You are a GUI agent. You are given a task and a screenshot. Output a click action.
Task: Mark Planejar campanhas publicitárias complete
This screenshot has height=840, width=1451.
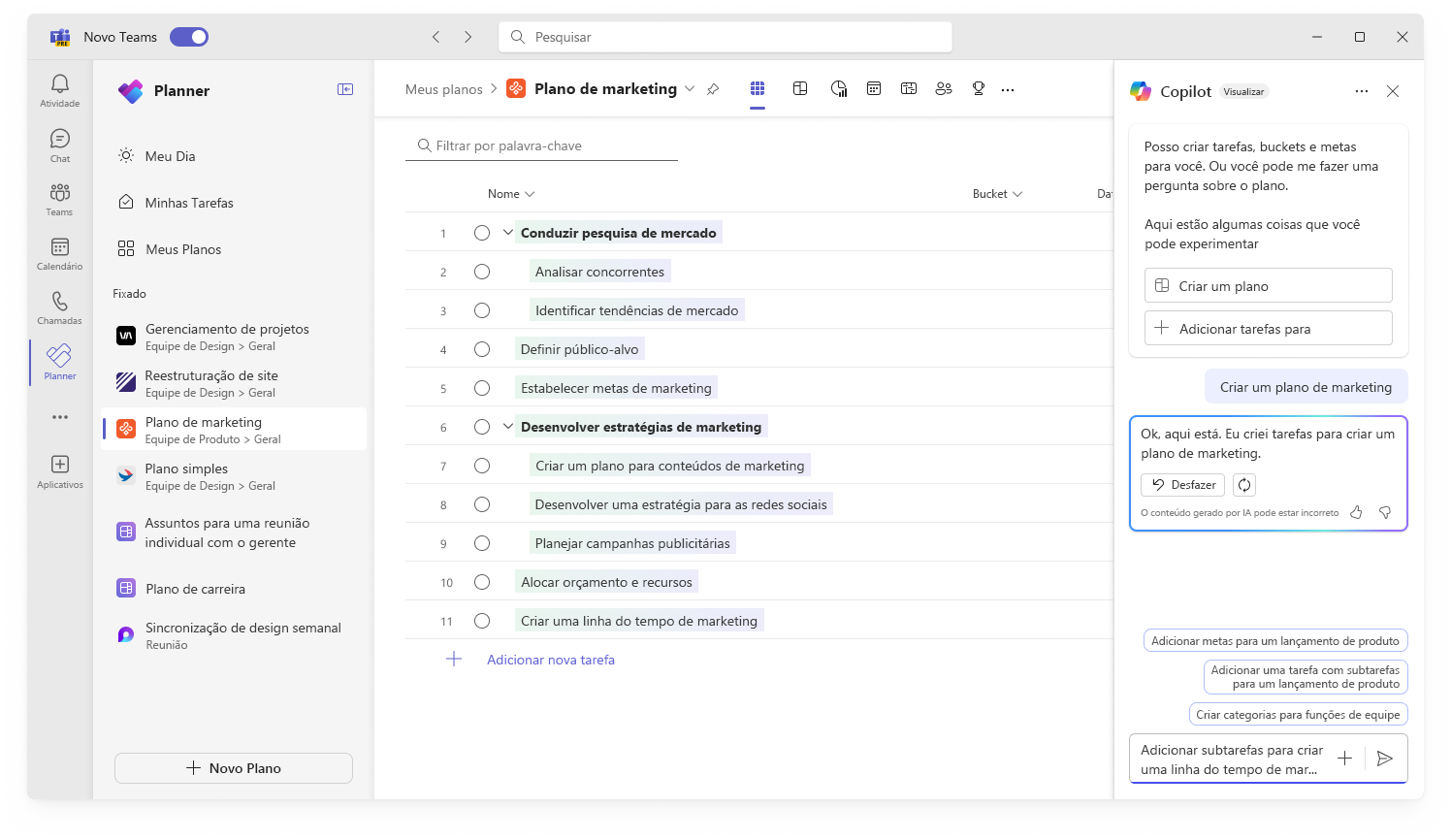tap(482, 543)
